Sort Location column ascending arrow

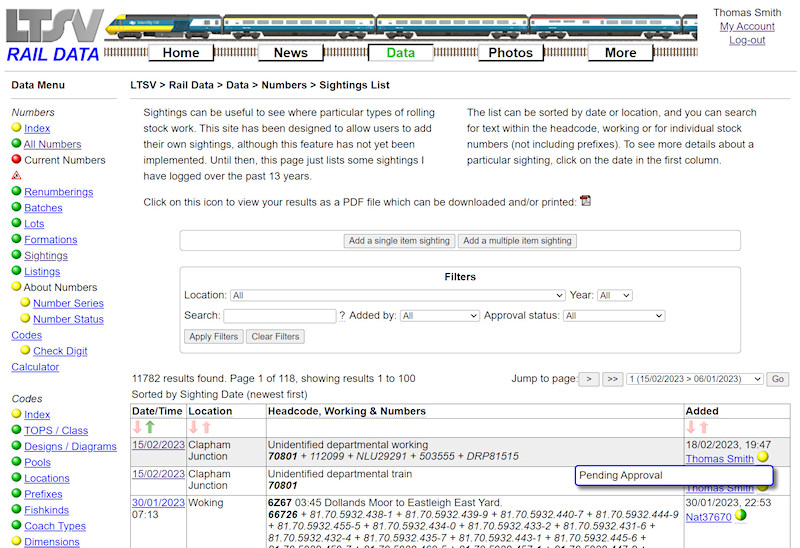[206, 427]
